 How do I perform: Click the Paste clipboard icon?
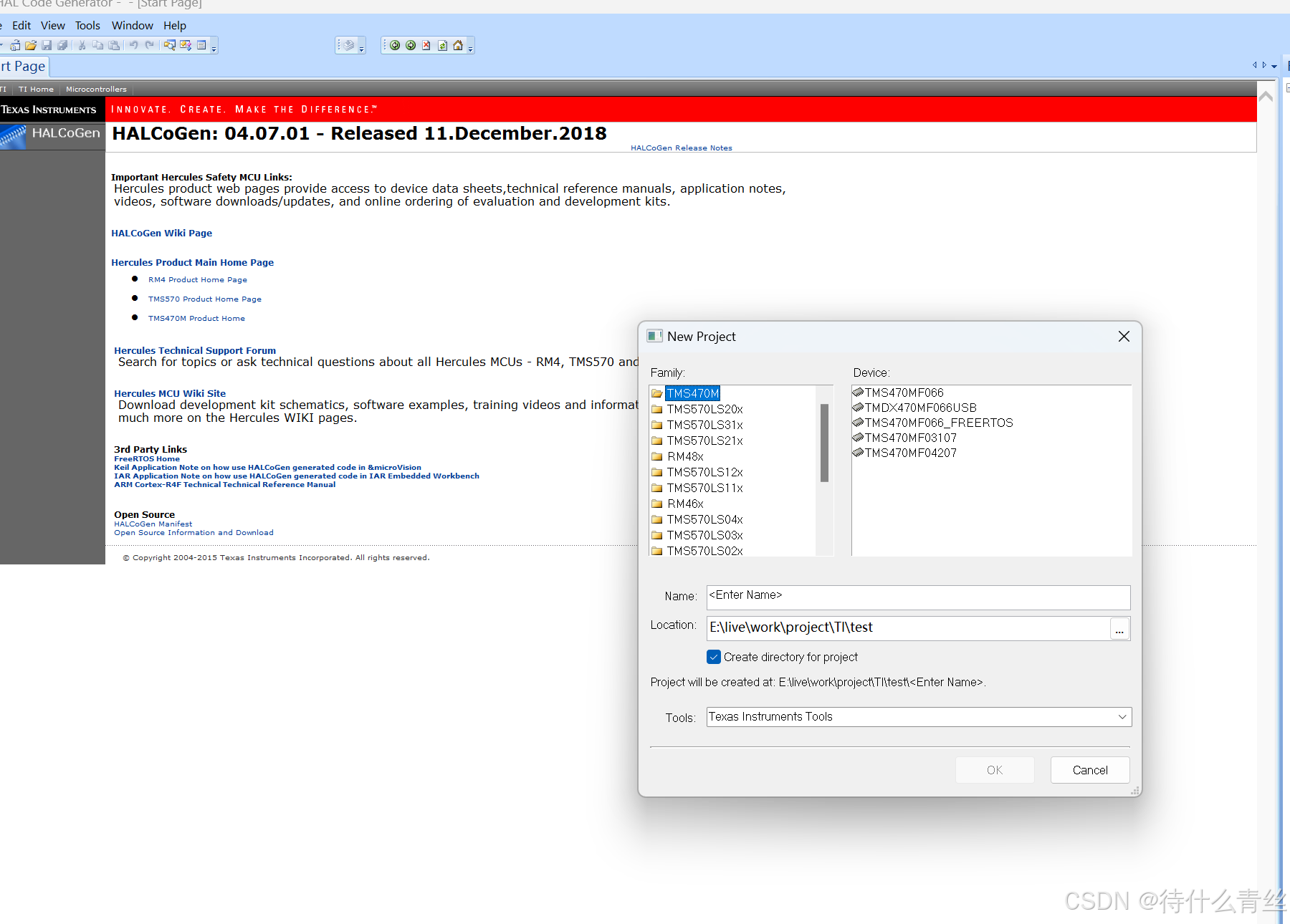[x=114, y=45]
